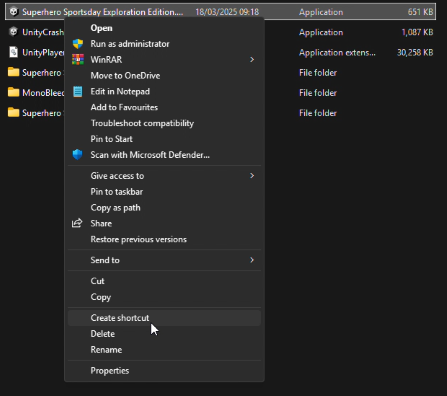Click the 30,258 KB size value

(415, 52)
